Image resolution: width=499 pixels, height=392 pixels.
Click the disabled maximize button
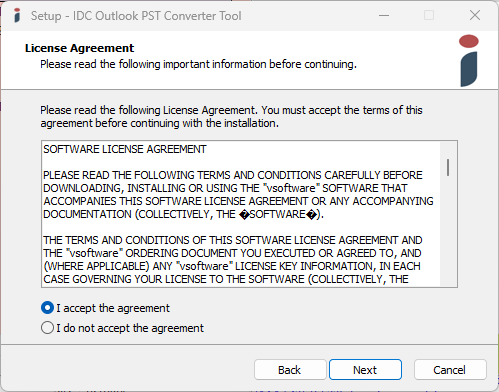coord(429,15)
